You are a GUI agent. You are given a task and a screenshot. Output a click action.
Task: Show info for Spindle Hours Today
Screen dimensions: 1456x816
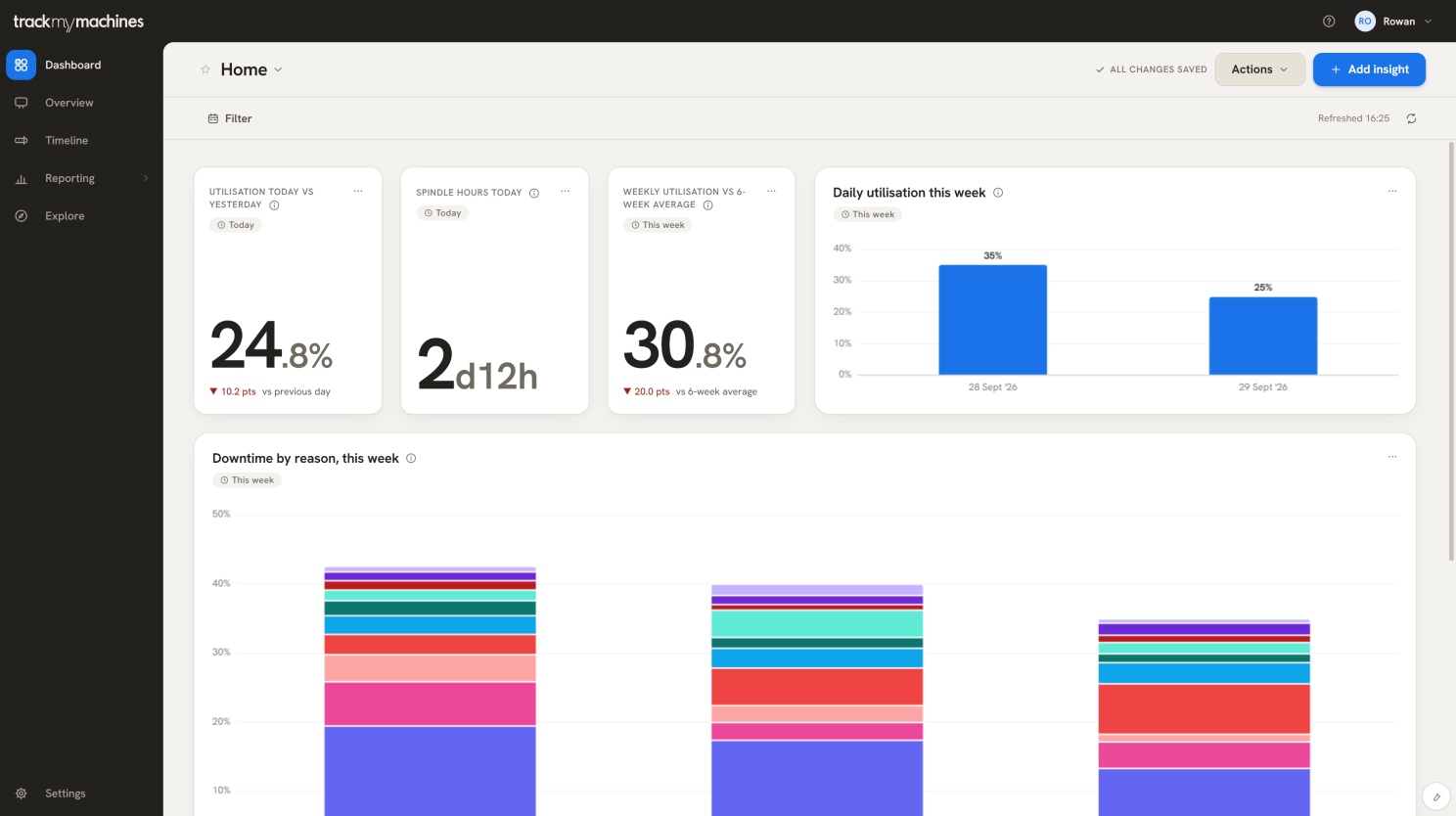534,193
